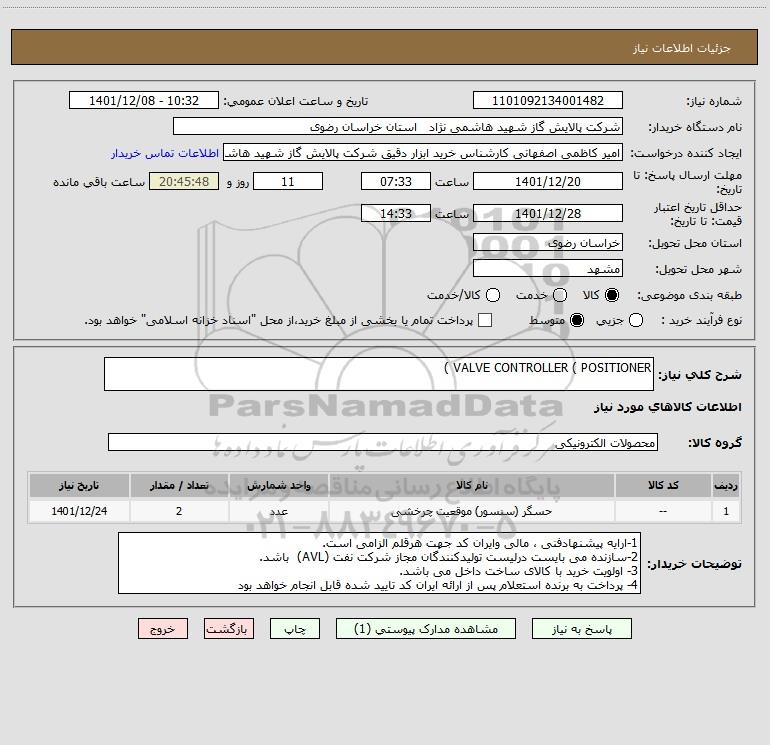Click the buyer notes text area

tap(379, 563)
